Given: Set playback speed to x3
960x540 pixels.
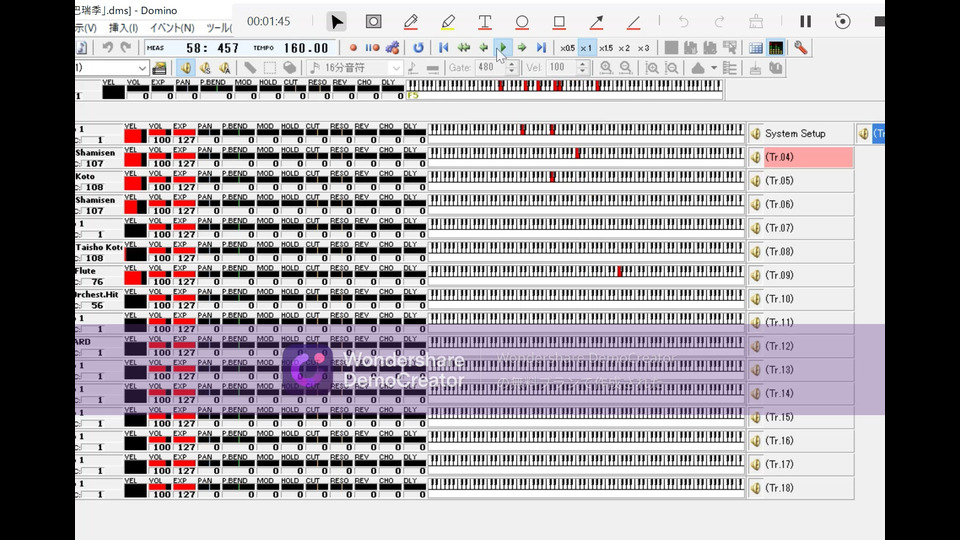Looking at the screenshot, I should point(643,48).
